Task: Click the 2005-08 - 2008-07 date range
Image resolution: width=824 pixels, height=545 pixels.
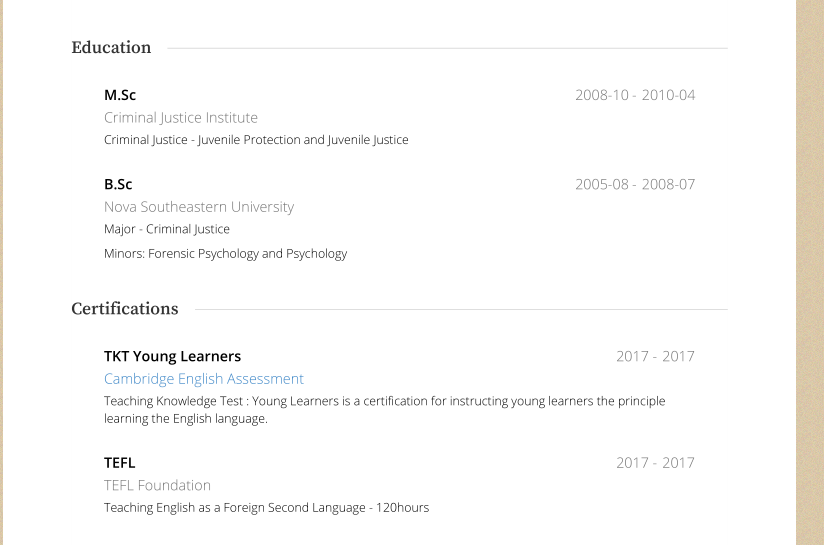Action: [635, 184]
